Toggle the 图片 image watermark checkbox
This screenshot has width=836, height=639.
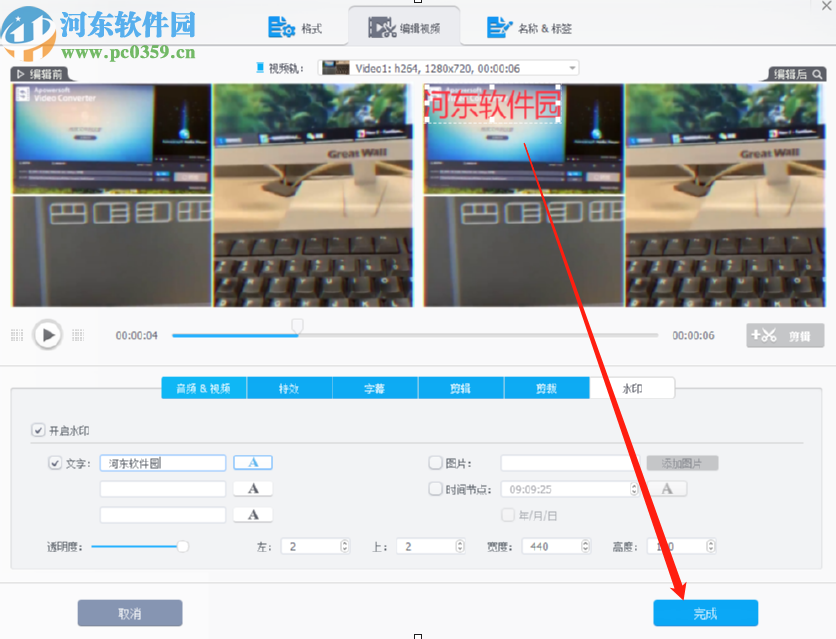[436, 463]
